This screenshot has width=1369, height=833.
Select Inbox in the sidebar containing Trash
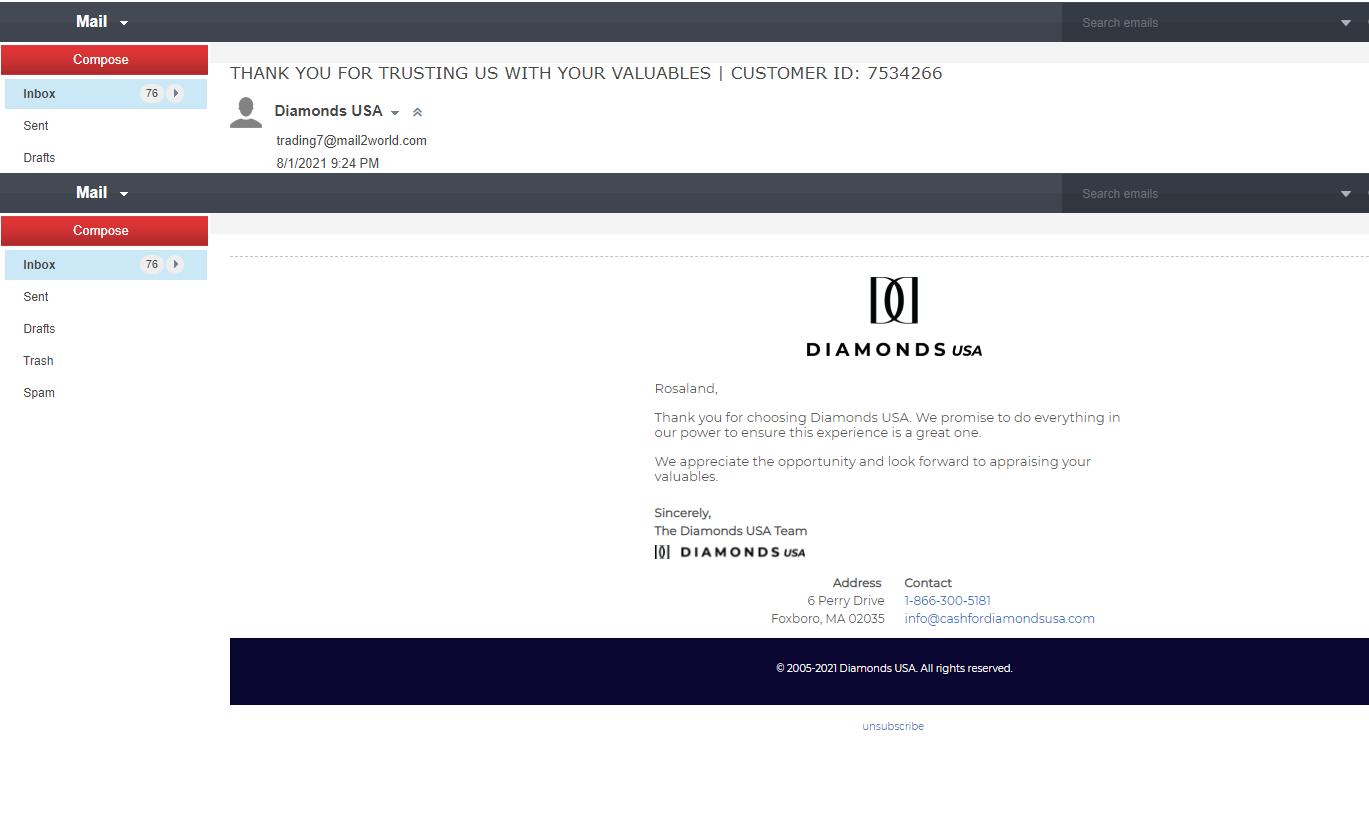click(106, 265)
